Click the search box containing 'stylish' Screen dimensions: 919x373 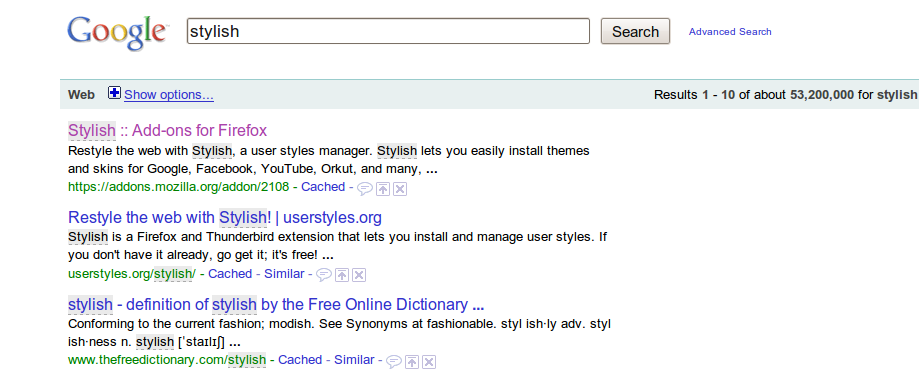pos(388,31)
